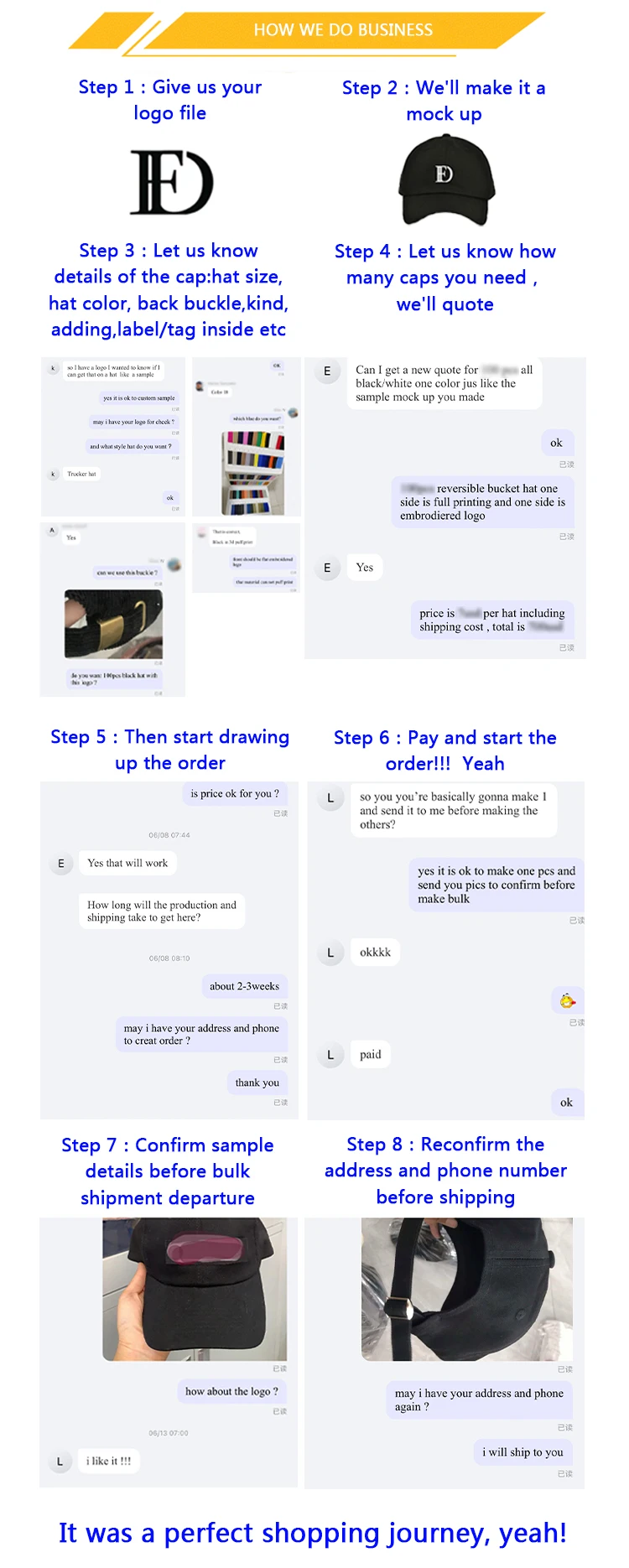Click the E avatar next to 'Yes' reply
Viewport: 629px width, 1568px height.
(327, 568)
